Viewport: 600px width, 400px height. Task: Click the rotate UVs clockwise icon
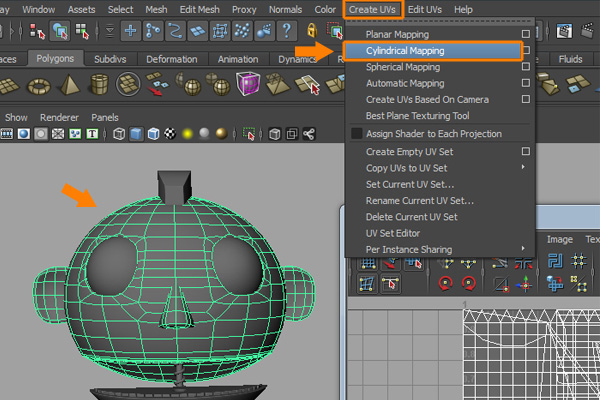pyautogui.click(x=468, y=283)
